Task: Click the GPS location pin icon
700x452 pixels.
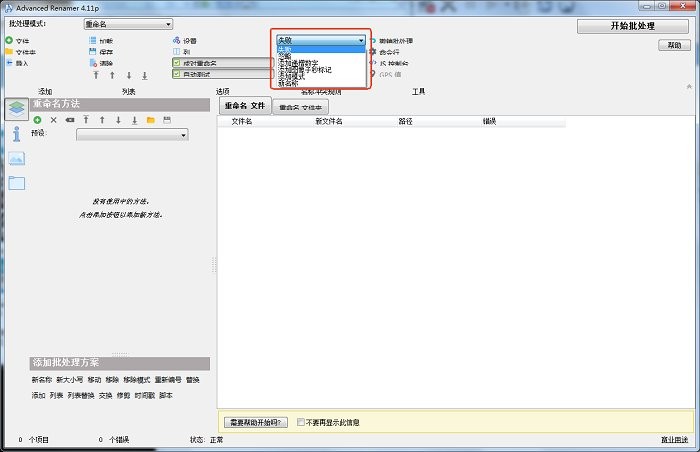Action: tap(373, 74)
